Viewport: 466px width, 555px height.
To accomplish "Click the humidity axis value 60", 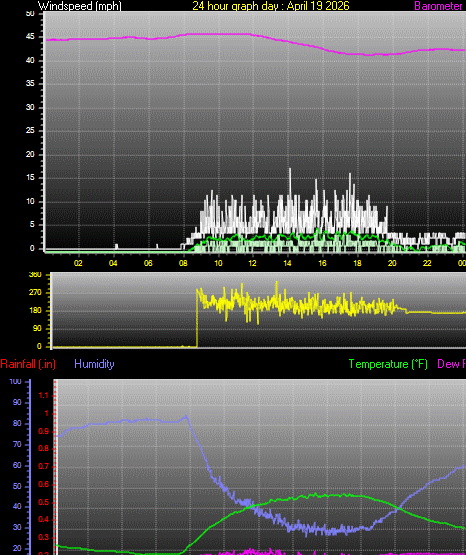I will (x=17, y=465).
